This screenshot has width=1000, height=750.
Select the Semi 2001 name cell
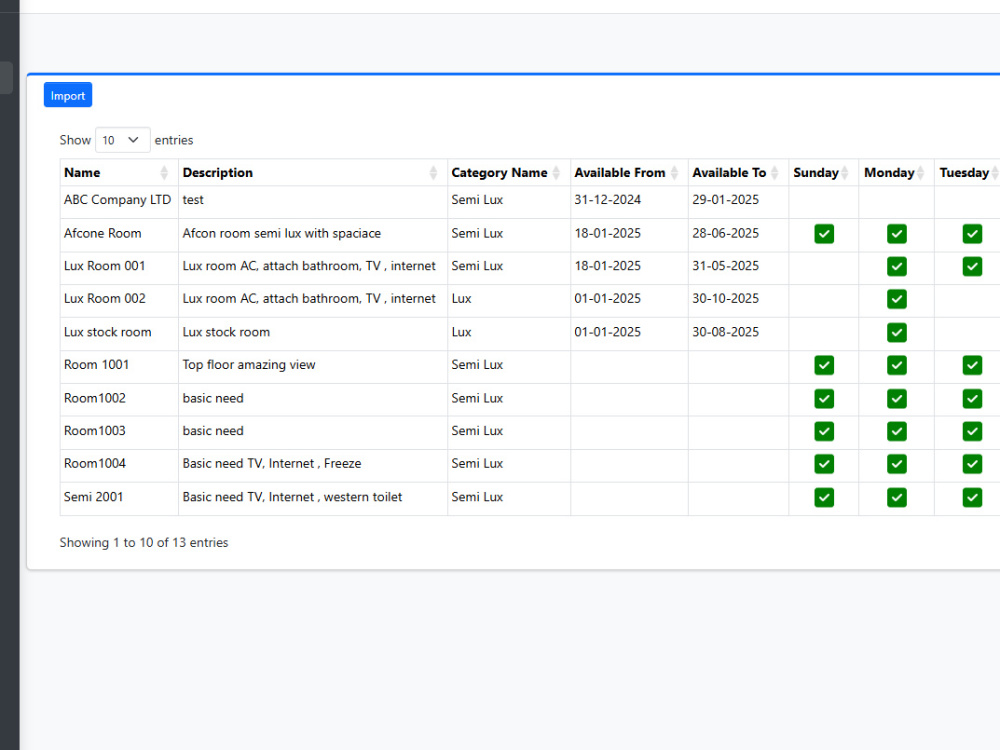point(119,499)
